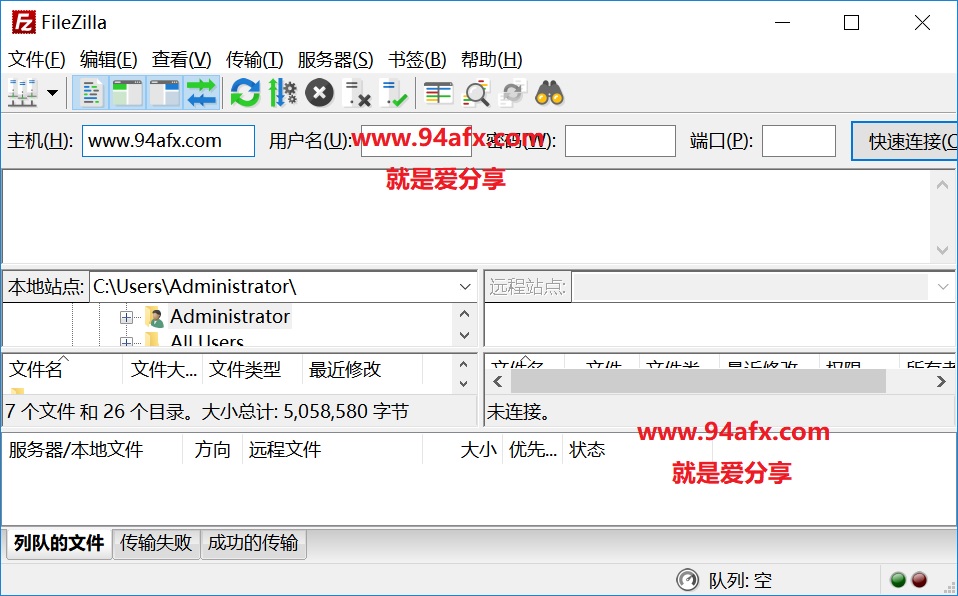958x596 pixels.
Task: Click the 端口 port input field
Action: (x=799, y=141)
